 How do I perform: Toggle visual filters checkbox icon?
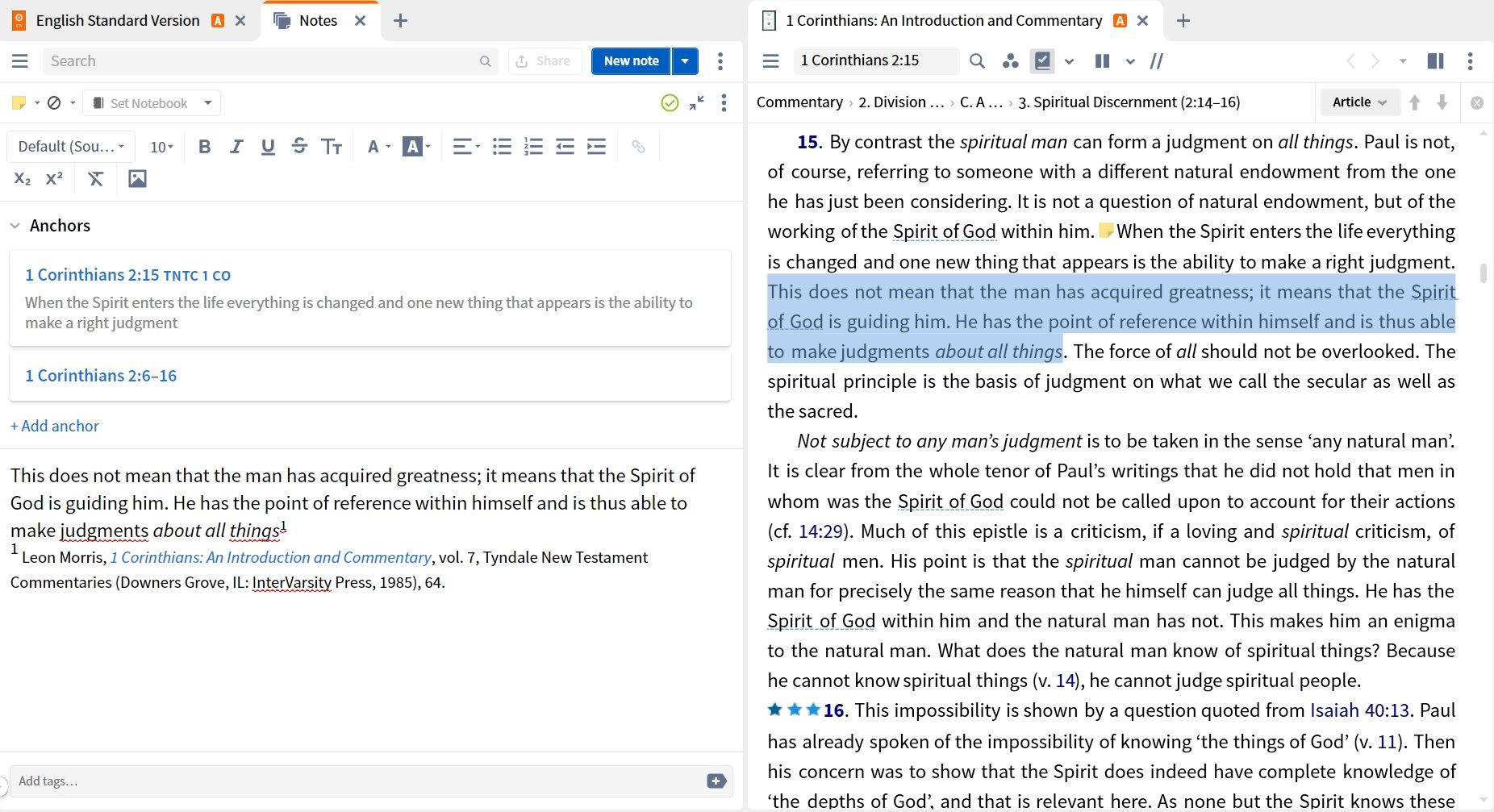(1043, 60)
